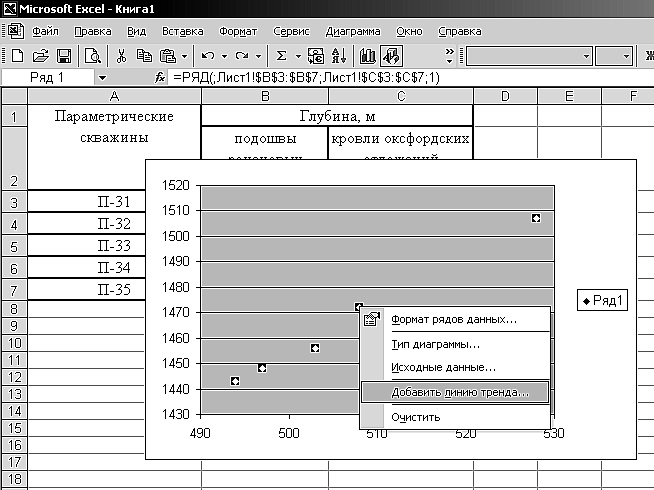Click the Глубина, м header cell

point(337,116)
